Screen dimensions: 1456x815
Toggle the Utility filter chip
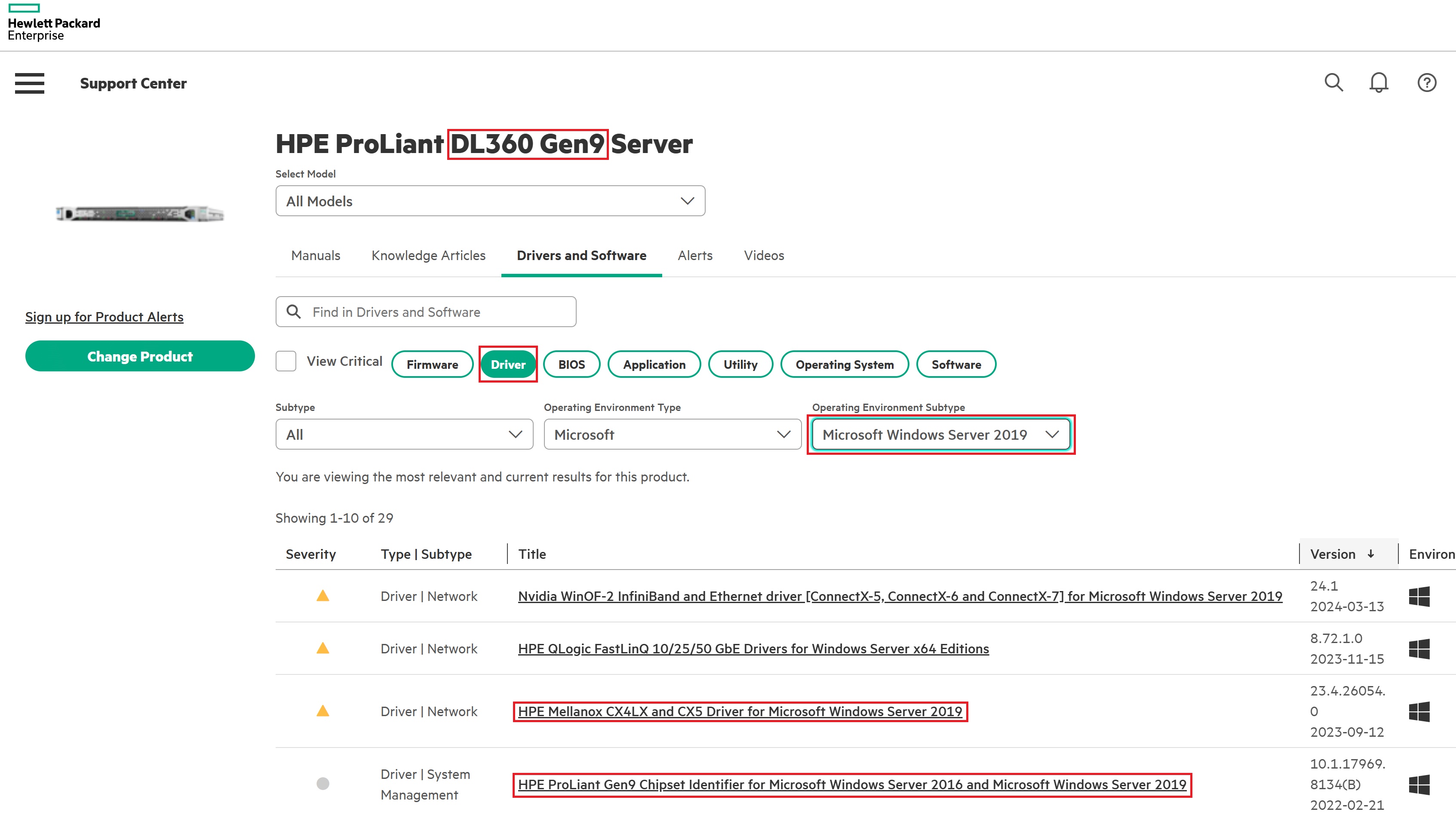click(740, 365)
